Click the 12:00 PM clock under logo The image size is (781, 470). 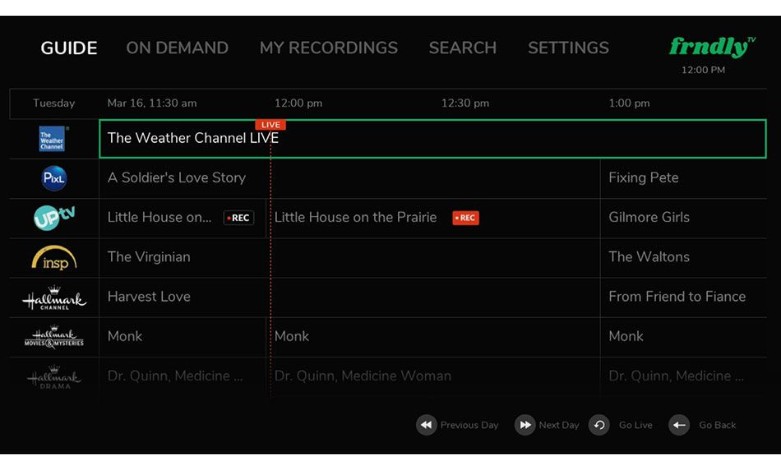tap(703, 70)
